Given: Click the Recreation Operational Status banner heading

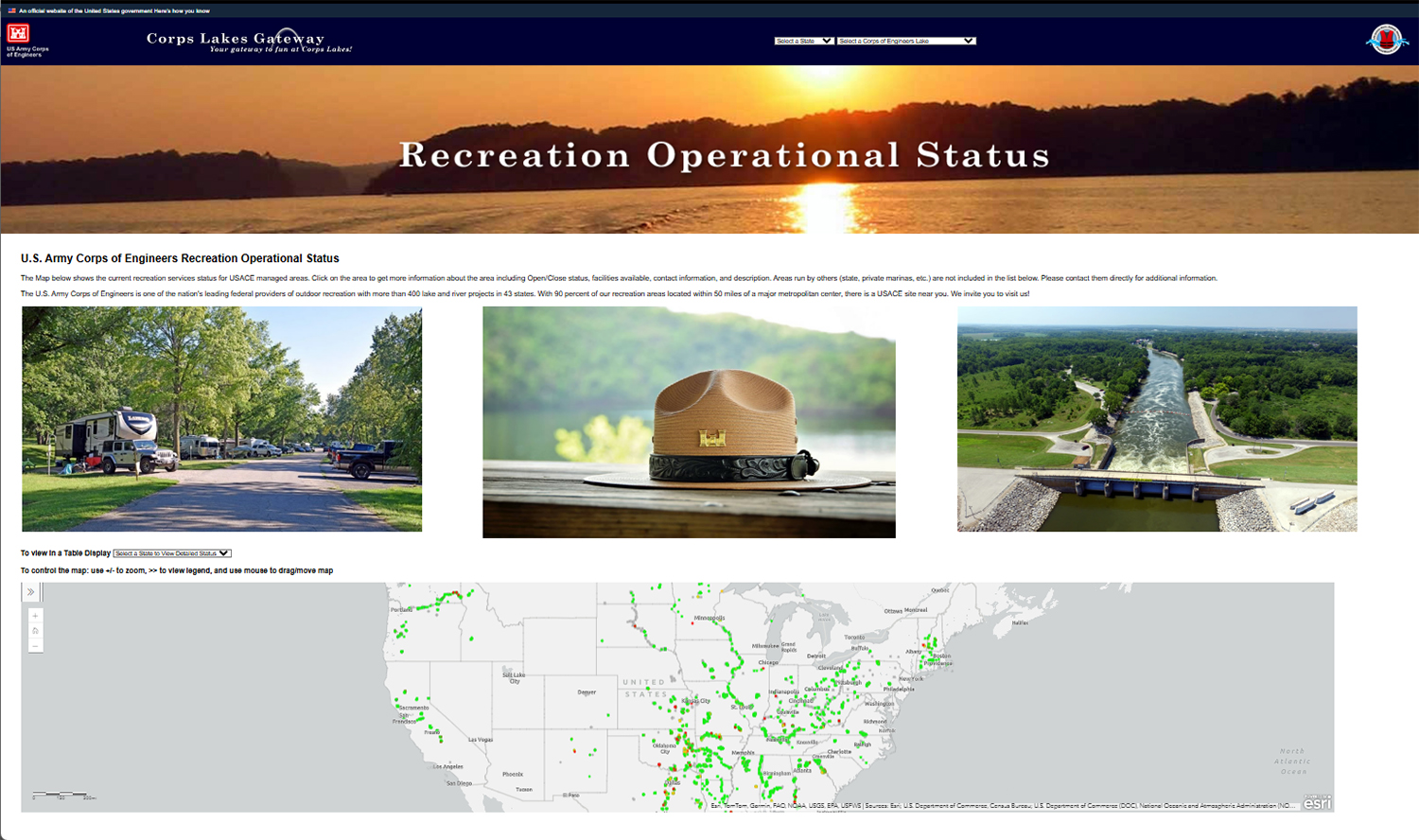Looking at the screenshot, I should 723,154.
